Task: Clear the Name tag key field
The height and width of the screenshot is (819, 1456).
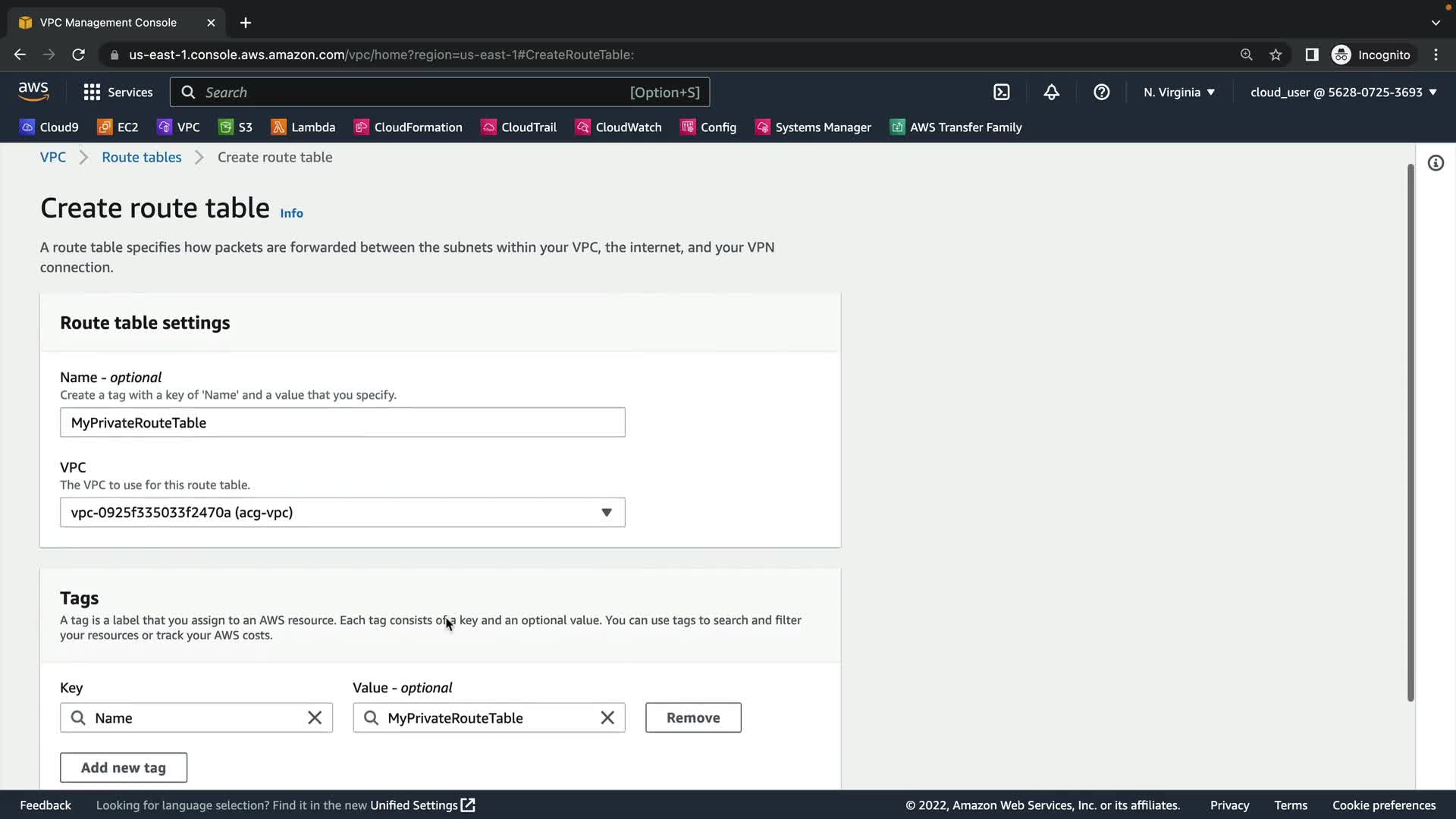Action: (315, 718)
